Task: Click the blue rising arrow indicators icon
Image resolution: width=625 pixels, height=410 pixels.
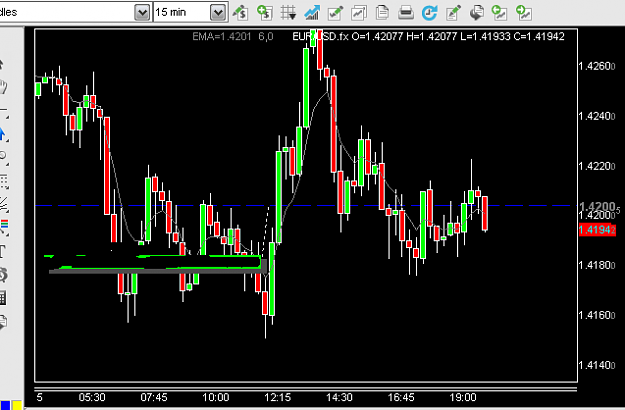Action: click(312, 12)
